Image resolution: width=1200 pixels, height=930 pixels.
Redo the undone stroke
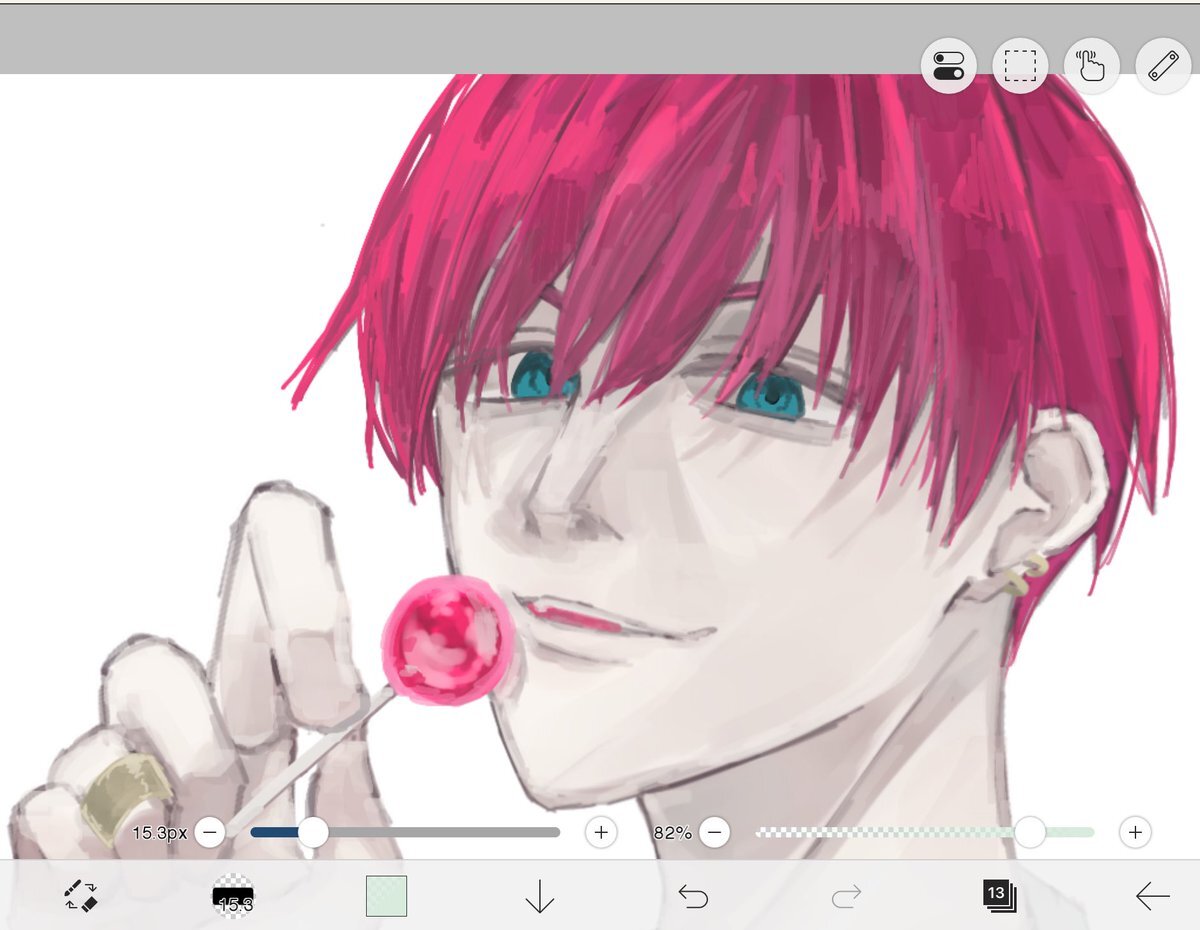click(x=846, y=896)
